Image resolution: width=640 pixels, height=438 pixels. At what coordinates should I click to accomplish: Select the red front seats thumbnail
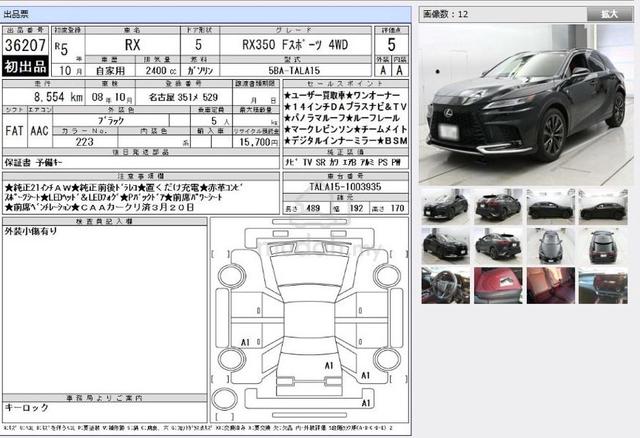point(498,285)
